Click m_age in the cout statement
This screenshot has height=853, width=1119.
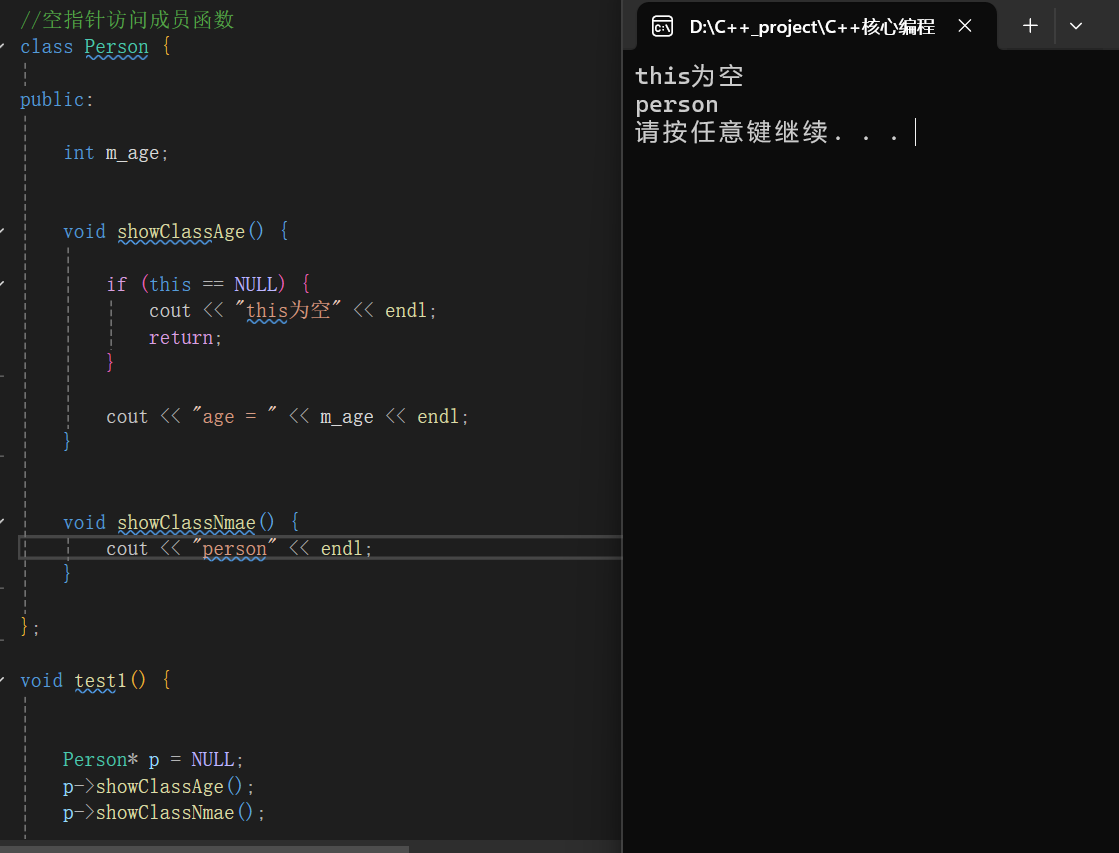tap(347, 416)
